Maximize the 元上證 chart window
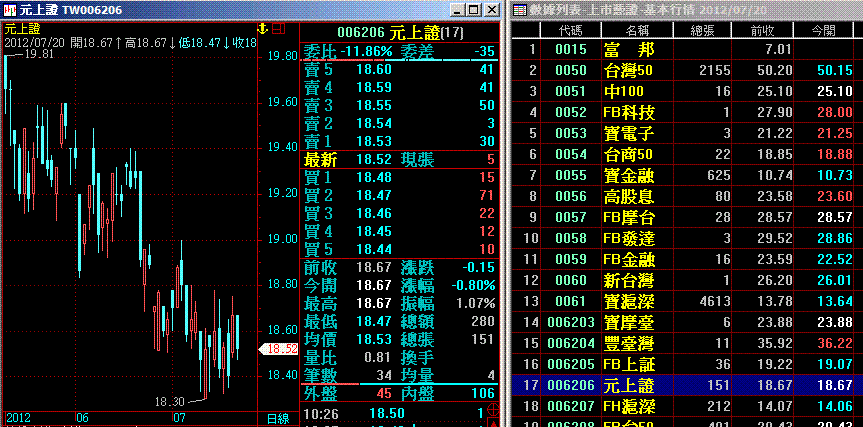This screenshot has height=427, width=863. click(x=473, y=9)
